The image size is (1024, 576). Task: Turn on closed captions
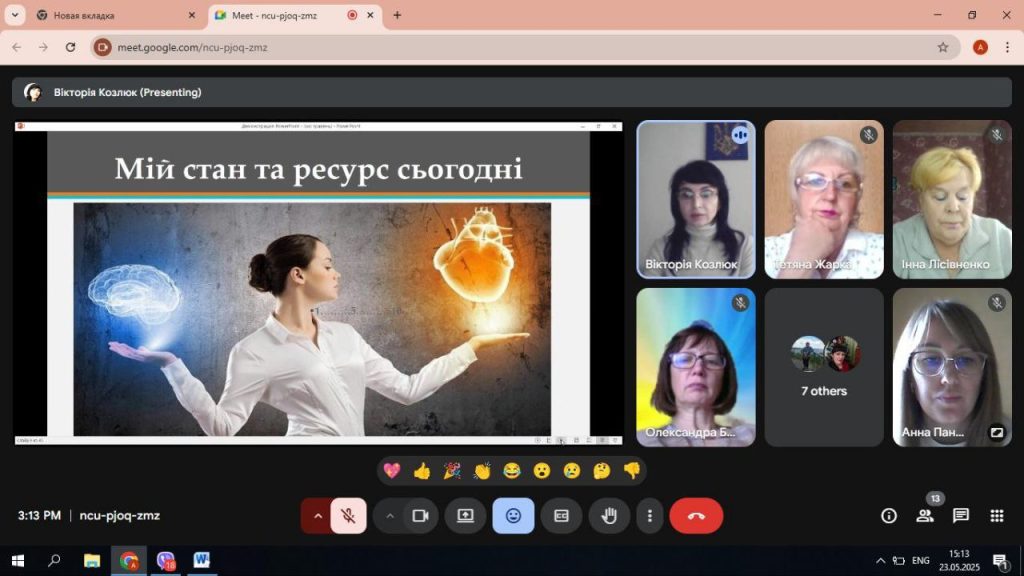[x=561, y=516]
